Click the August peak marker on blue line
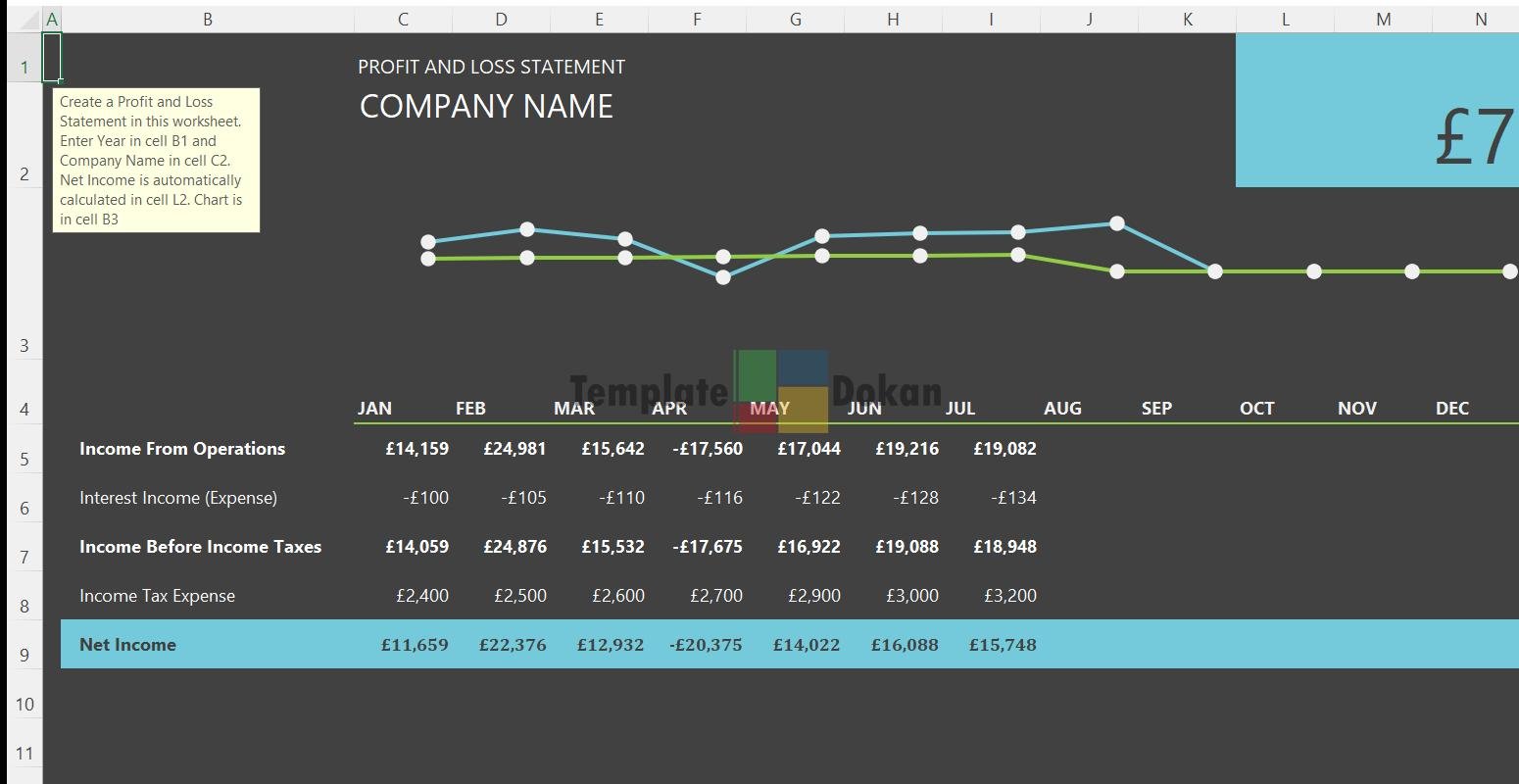This screenshot has height=784, width=1519. pyautogui.click(x=1117, y=223)
